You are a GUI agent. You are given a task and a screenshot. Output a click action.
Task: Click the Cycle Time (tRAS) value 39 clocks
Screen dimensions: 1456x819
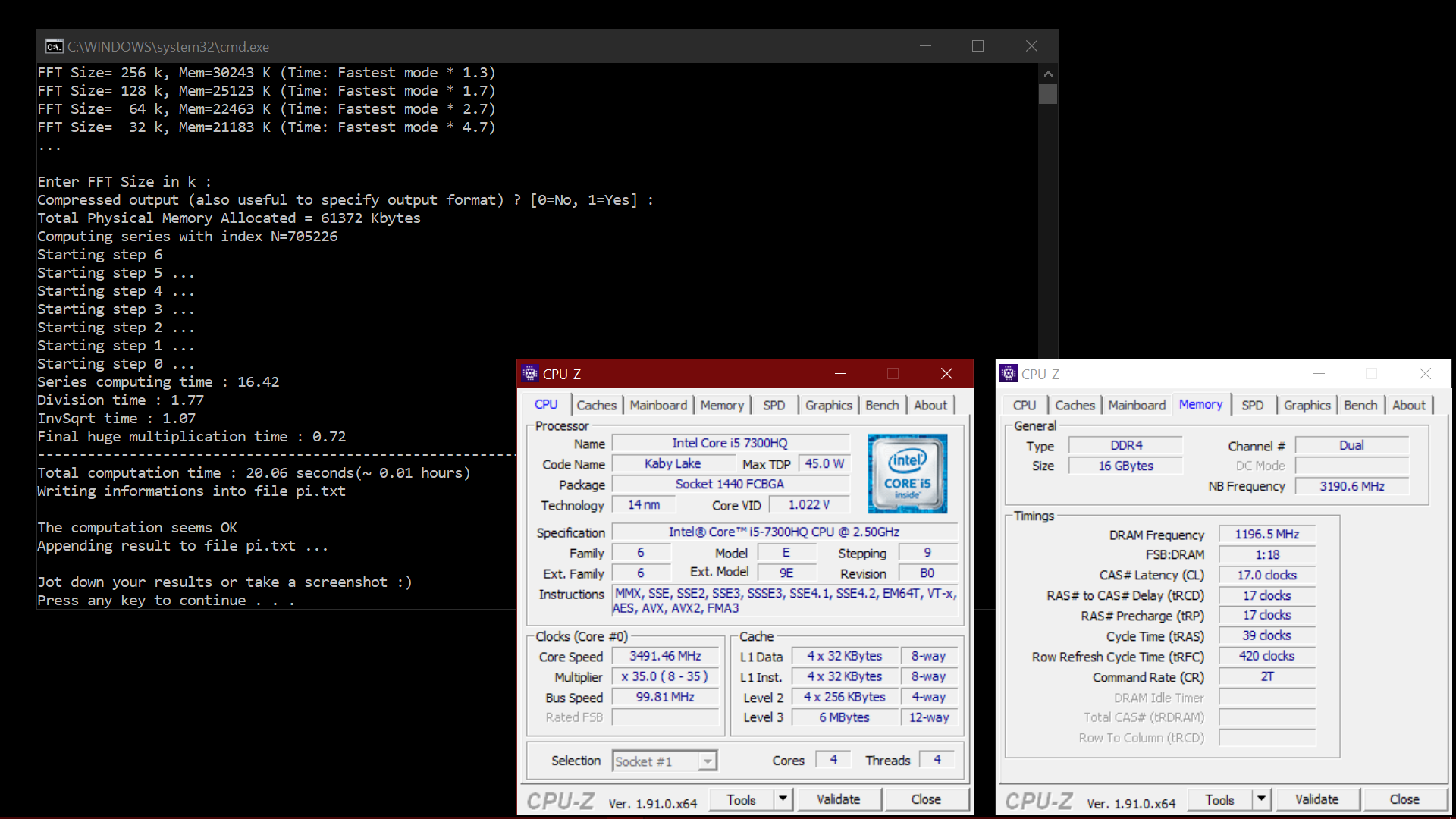click(1266, 635)
